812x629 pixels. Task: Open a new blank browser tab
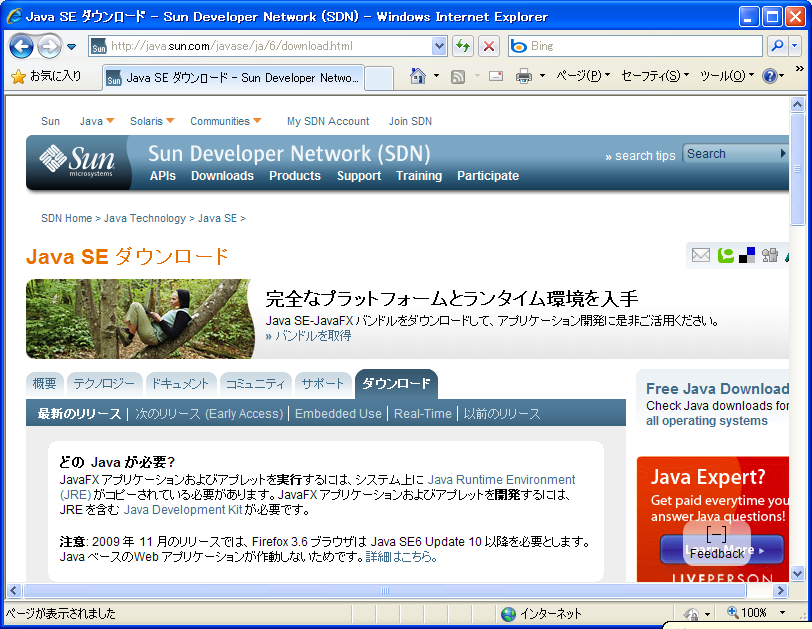(x=379, y=78)
